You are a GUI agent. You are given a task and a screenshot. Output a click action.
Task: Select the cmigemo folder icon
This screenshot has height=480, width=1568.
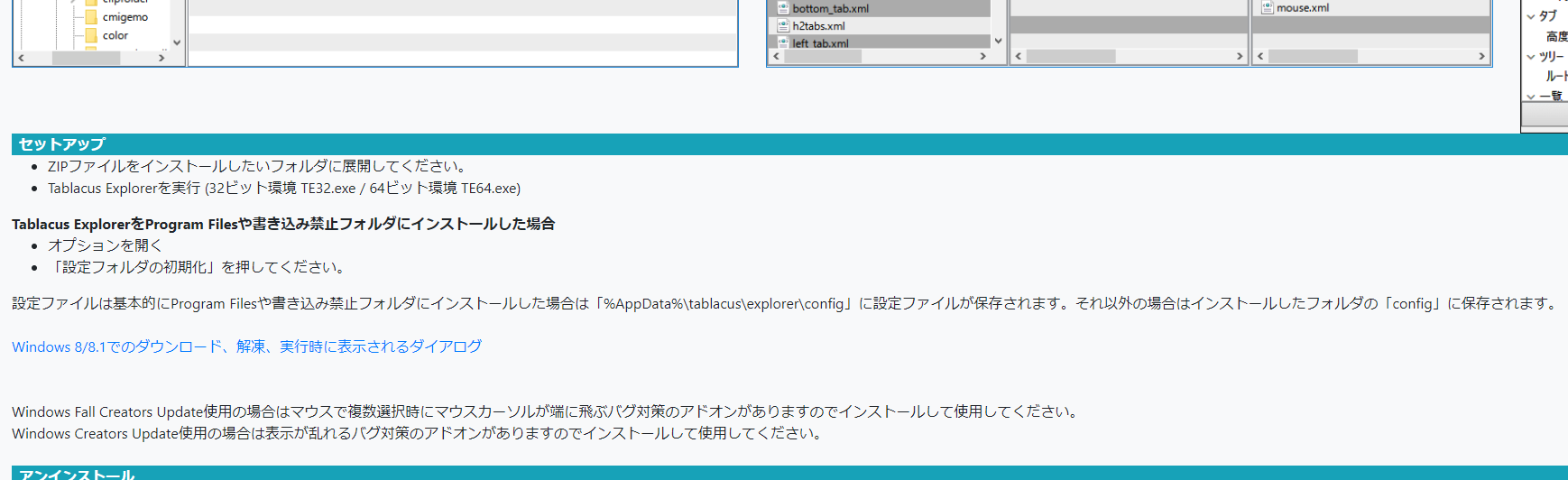[91, 17]
